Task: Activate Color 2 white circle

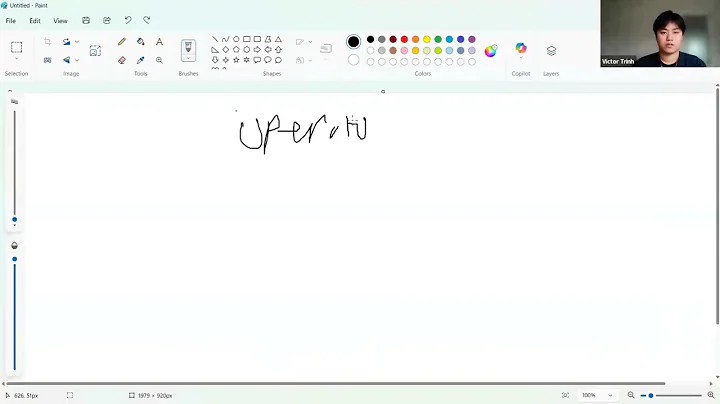Action: (x=354, y=60)
